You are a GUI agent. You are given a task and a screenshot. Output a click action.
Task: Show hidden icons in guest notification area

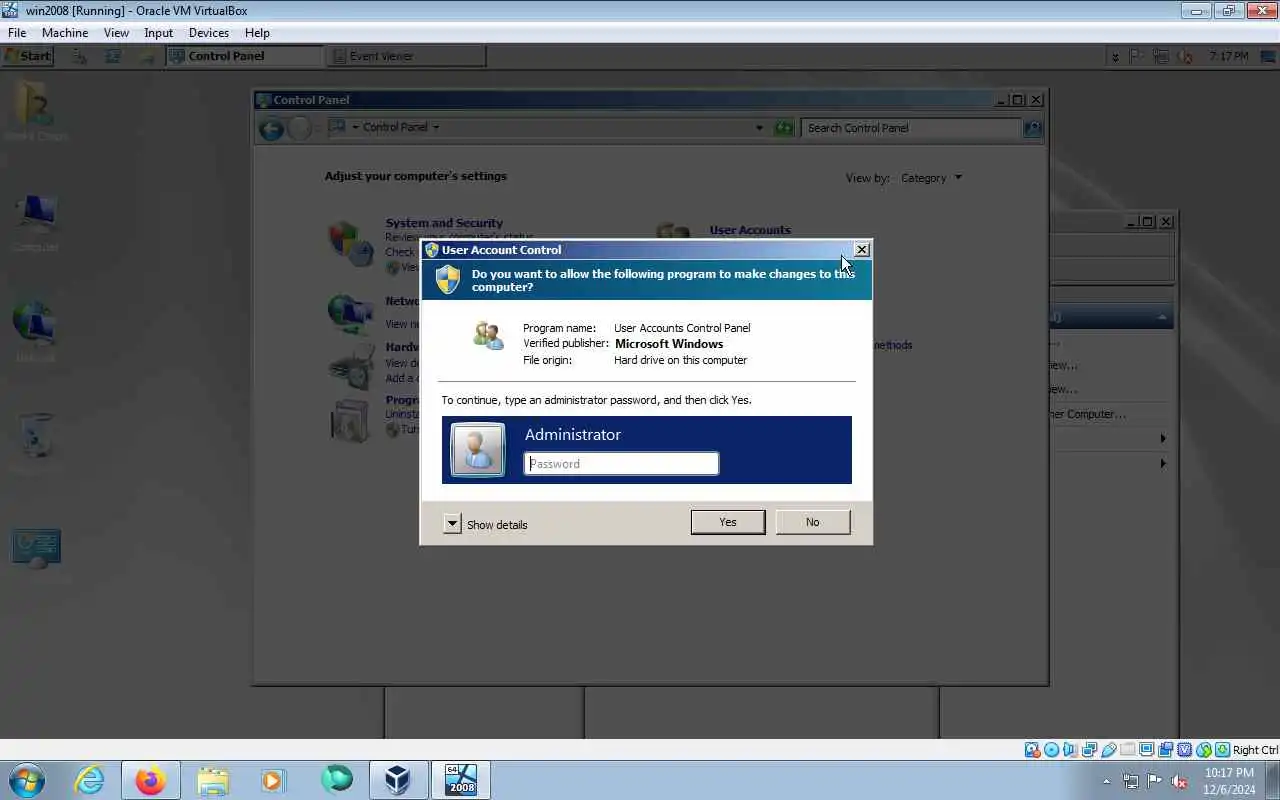click(1115, 57)
